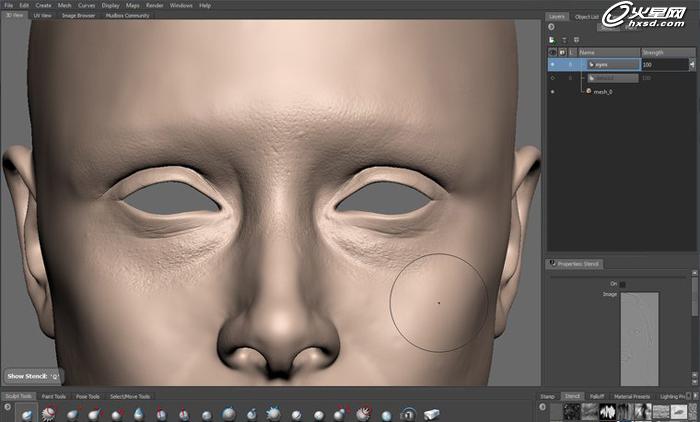Enable the stencil On checkbox
This screenshot has height=422, width=700.
[622, 284]
